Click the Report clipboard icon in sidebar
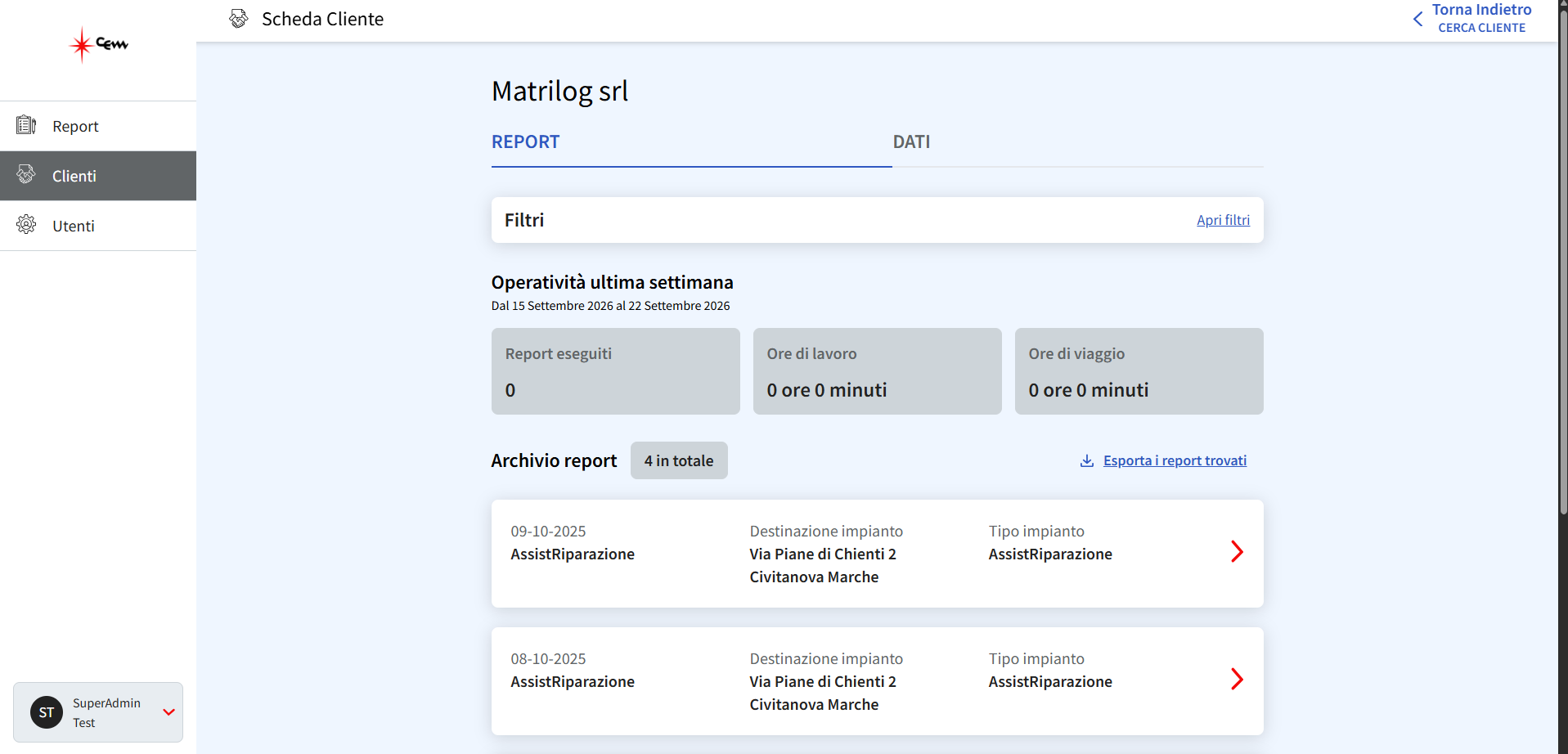Screen dimensions: 1568x754 click(26, 125)
